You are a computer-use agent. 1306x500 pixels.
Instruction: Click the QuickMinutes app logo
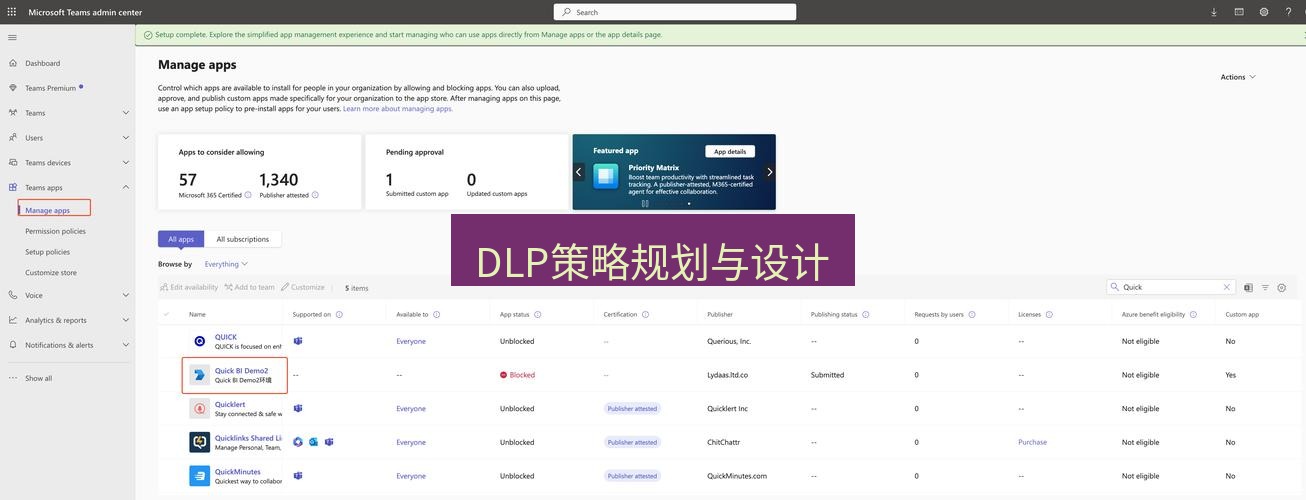point(199,476)
